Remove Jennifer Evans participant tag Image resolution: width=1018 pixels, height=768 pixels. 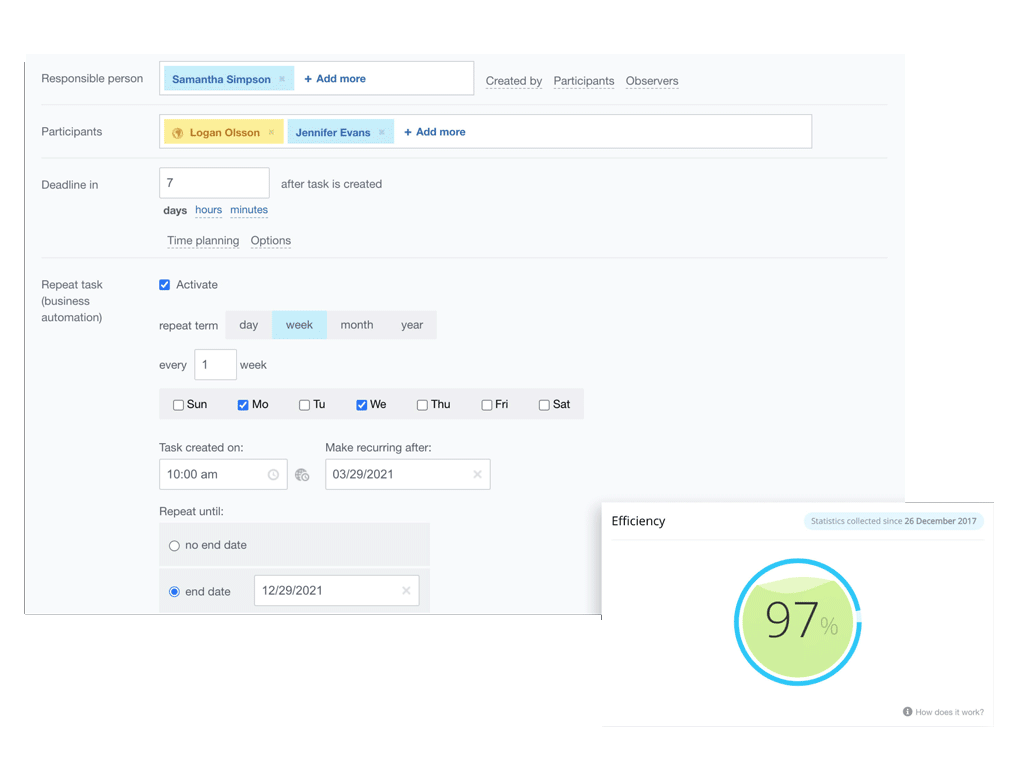(382, 132)
